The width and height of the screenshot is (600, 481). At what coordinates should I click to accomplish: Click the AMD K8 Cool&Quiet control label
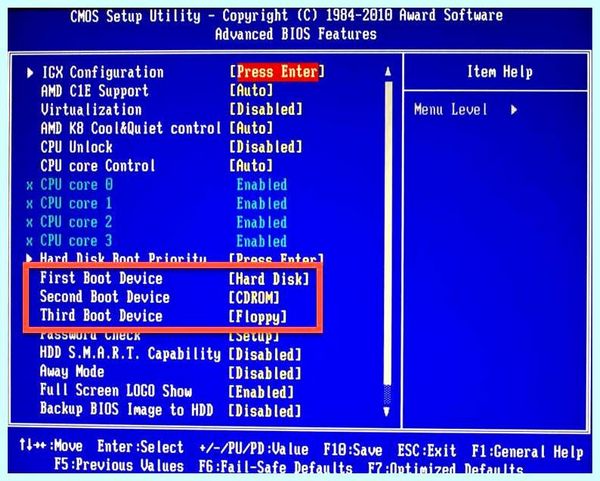click(131, 128)
